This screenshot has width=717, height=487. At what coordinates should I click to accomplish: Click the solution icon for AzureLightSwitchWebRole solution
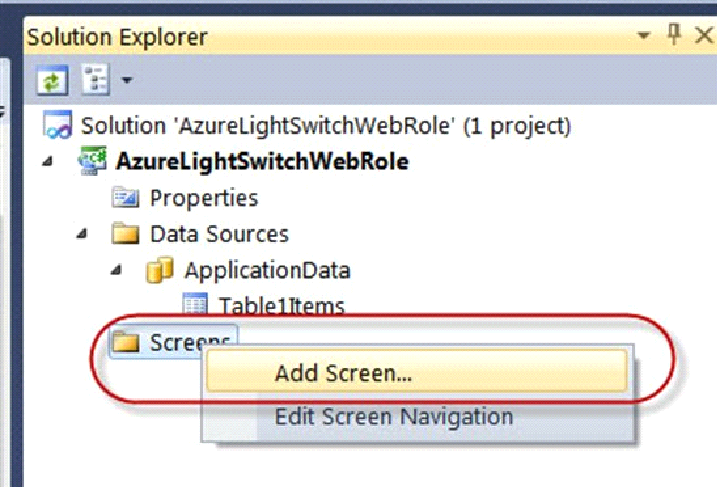point(58,127)
